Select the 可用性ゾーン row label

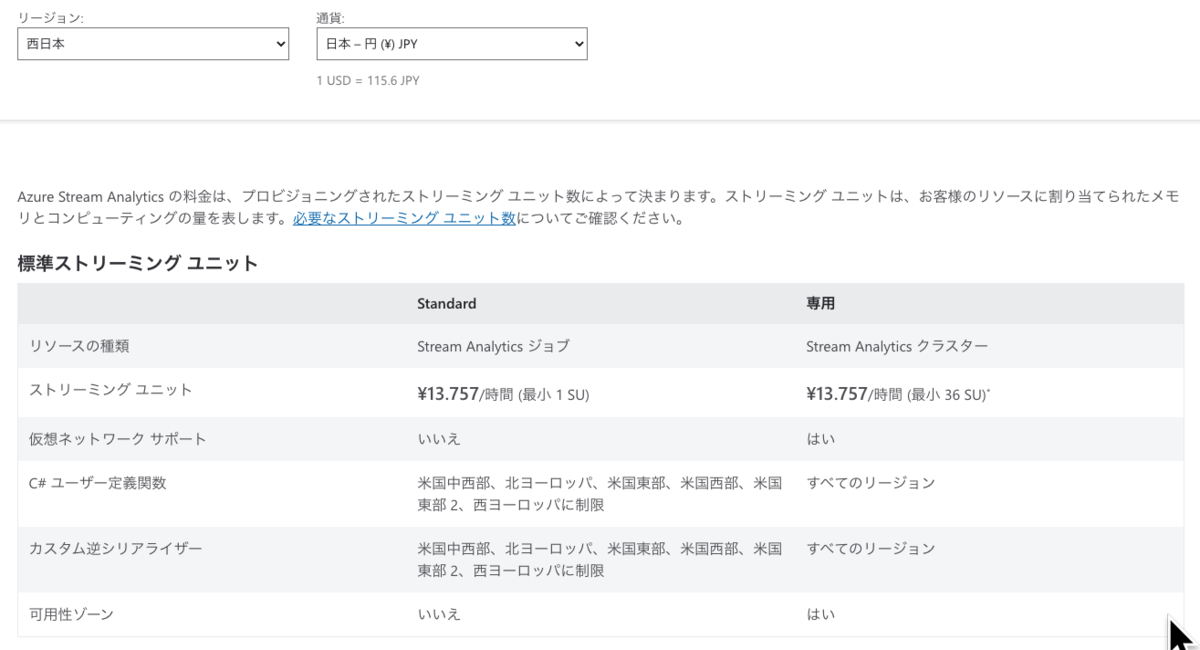pyautogui.click(x=72, y=614)
